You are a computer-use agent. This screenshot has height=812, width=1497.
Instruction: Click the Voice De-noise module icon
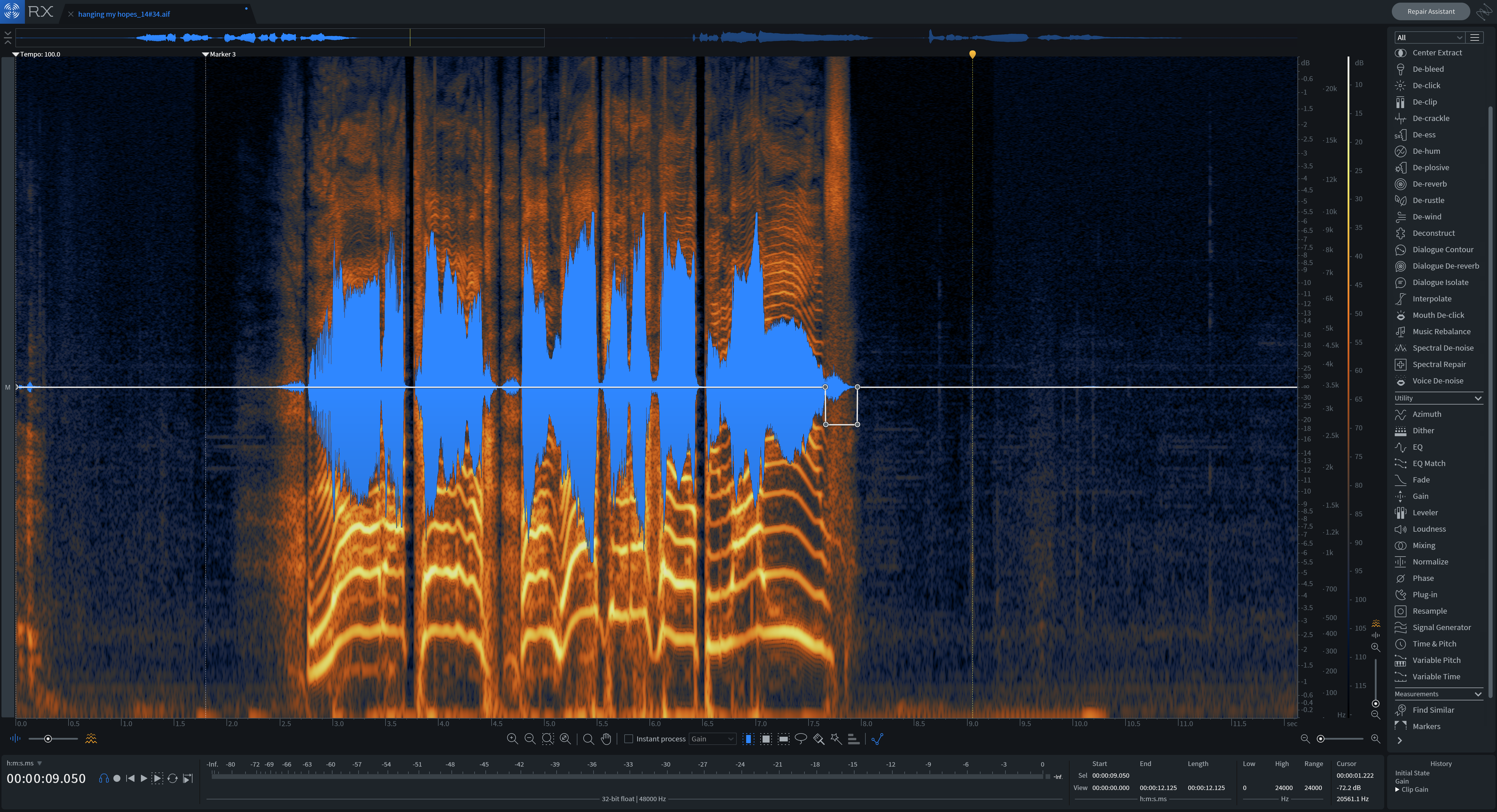pos(1401,381)
